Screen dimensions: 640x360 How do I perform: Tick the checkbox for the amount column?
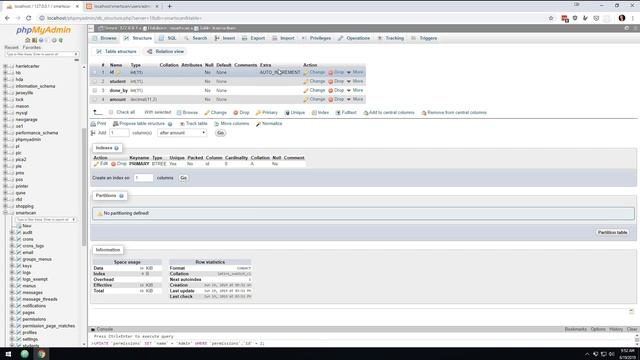click(x=95, y=100)
